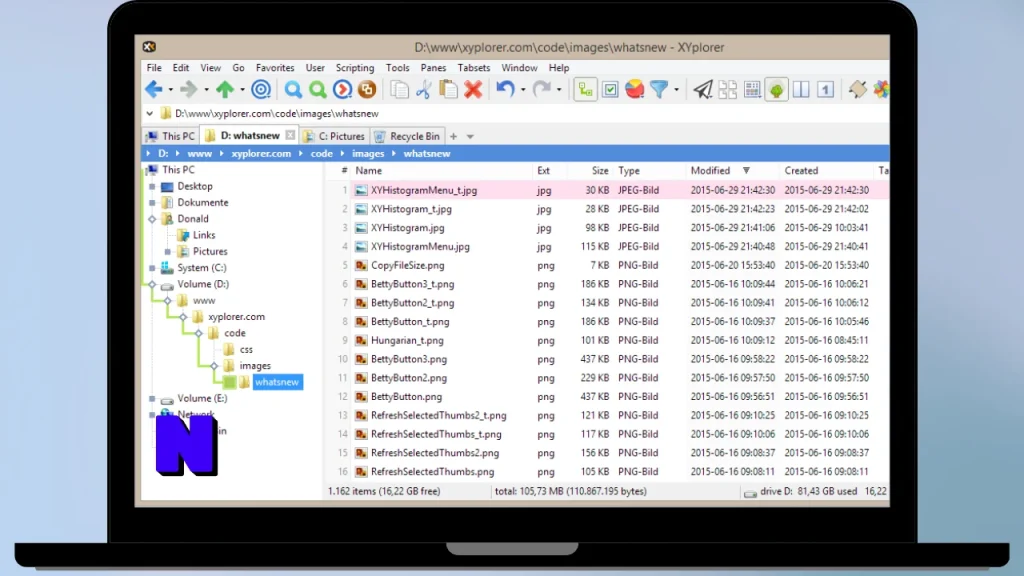
Task: Delete using the red X icon
Action: (473, 89)
